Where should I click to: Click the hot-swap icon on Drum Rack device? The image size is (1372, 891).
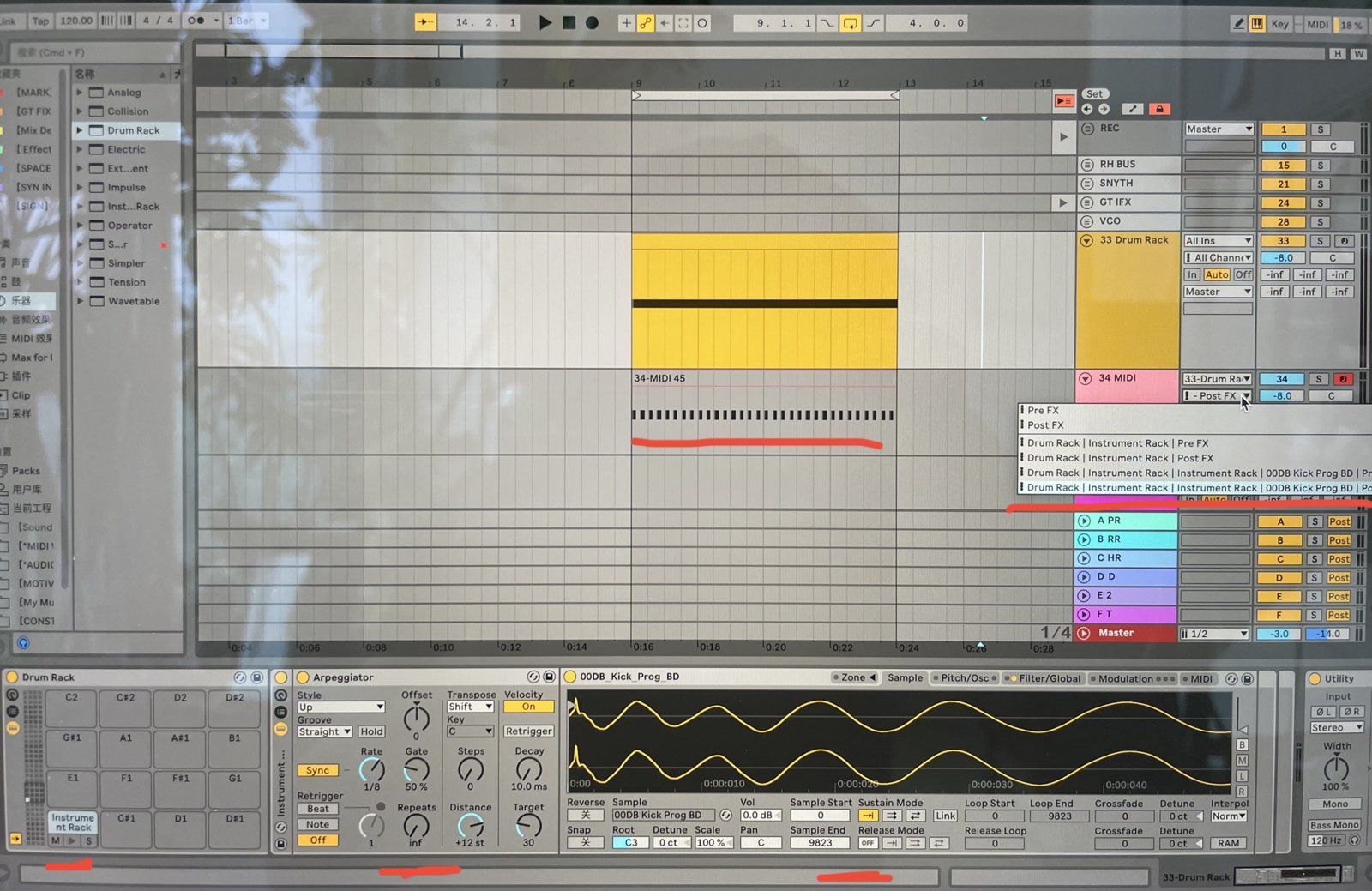[240, 677]
